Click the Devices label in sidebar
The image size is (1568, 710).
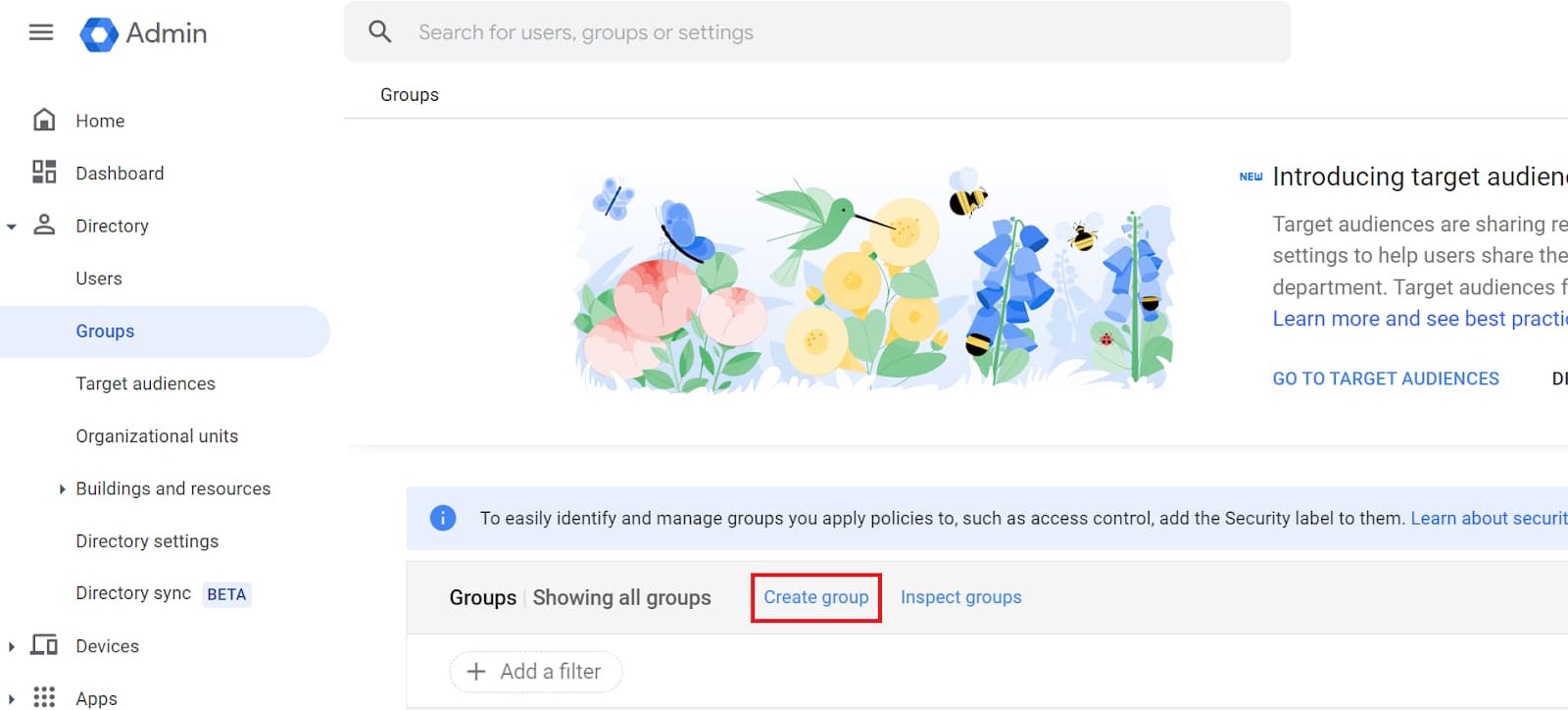coord(108,646)
